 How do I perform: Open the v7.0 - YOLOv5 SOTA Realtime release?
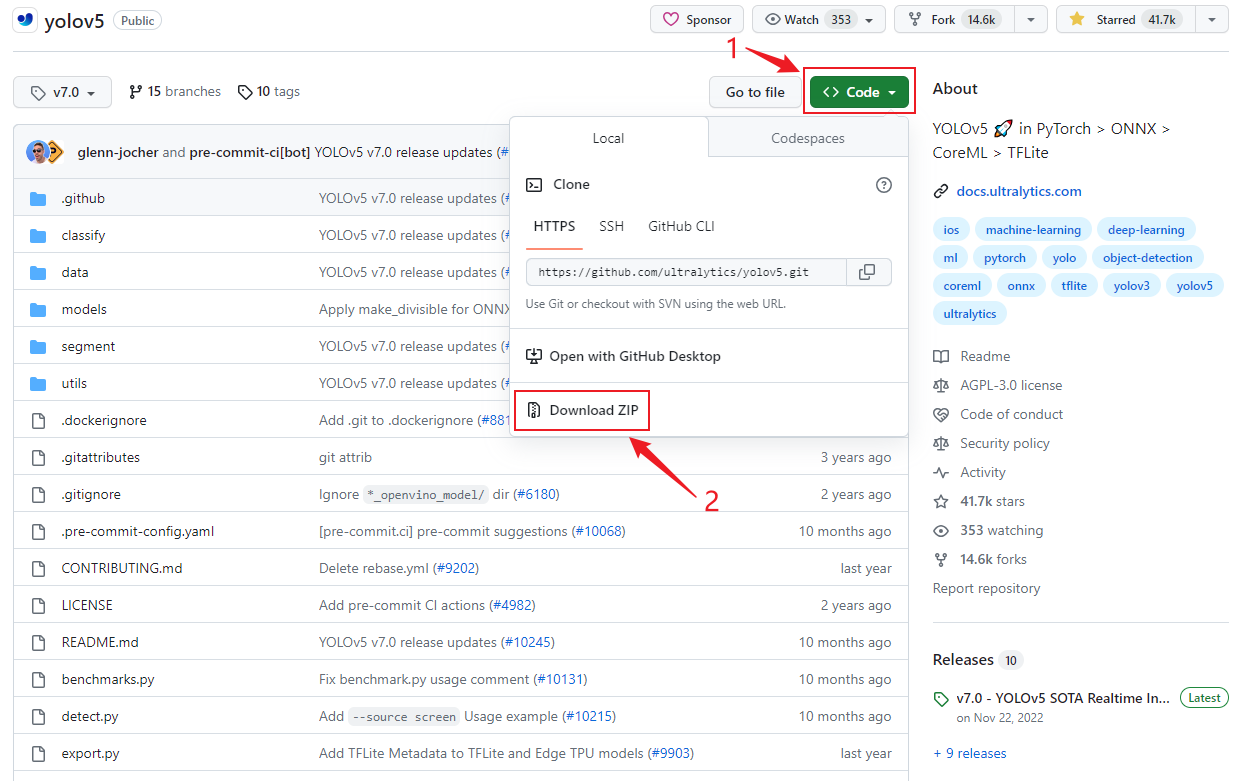pos(1063,698)
